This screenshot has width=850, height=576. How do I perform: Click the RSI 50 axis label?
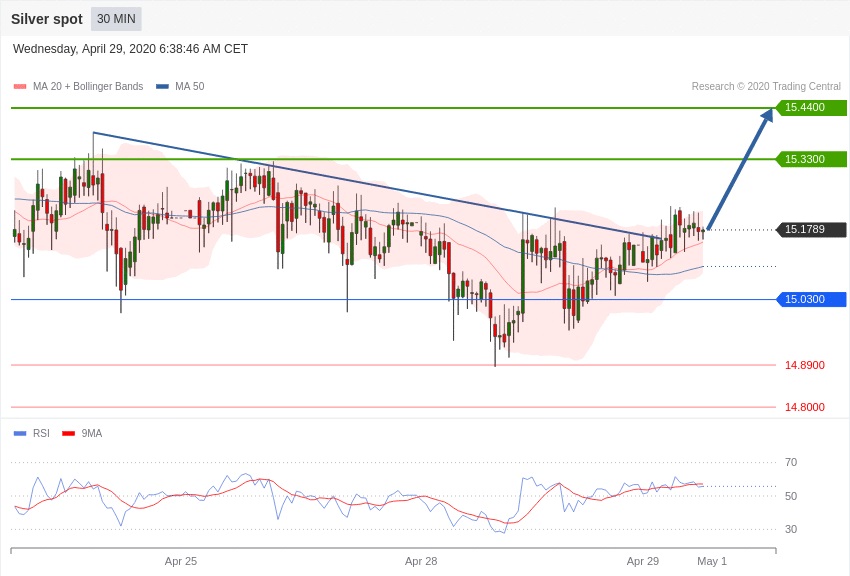[791, 496]
